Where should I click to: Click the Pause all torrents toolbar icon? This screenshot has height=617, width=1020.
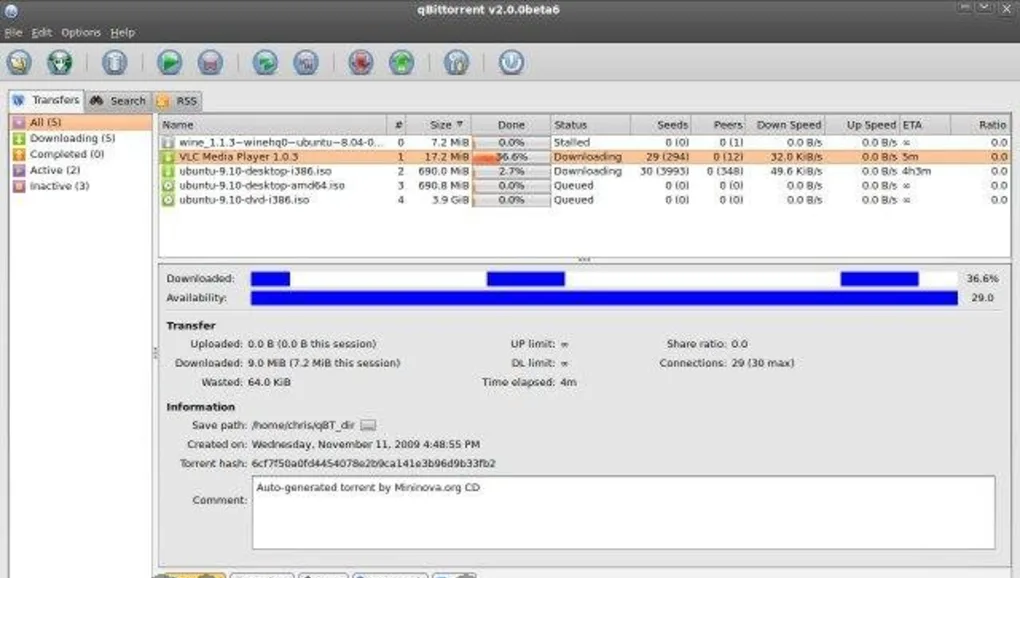(x=306, y=62)
